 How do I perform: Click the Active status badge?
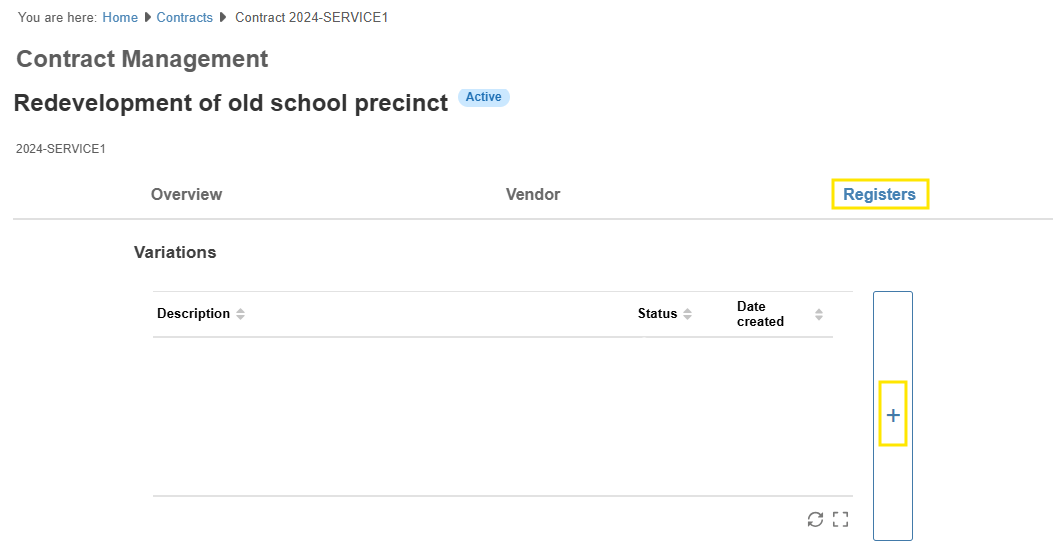tap(484, 97)
